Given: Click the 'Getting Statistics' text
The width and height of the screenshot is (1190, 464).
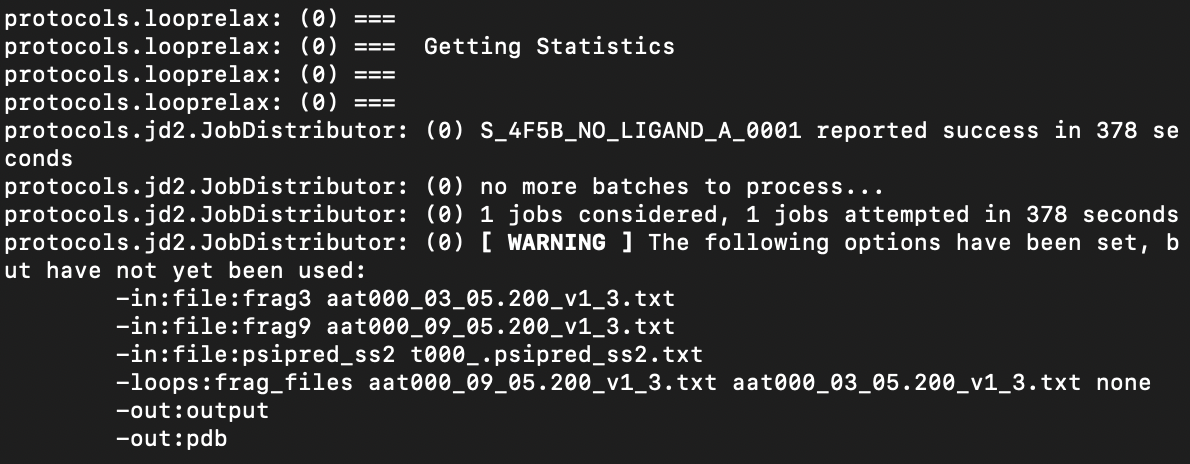Looking at the screenshot, I should pyautogui.click(x=549, y=46).
